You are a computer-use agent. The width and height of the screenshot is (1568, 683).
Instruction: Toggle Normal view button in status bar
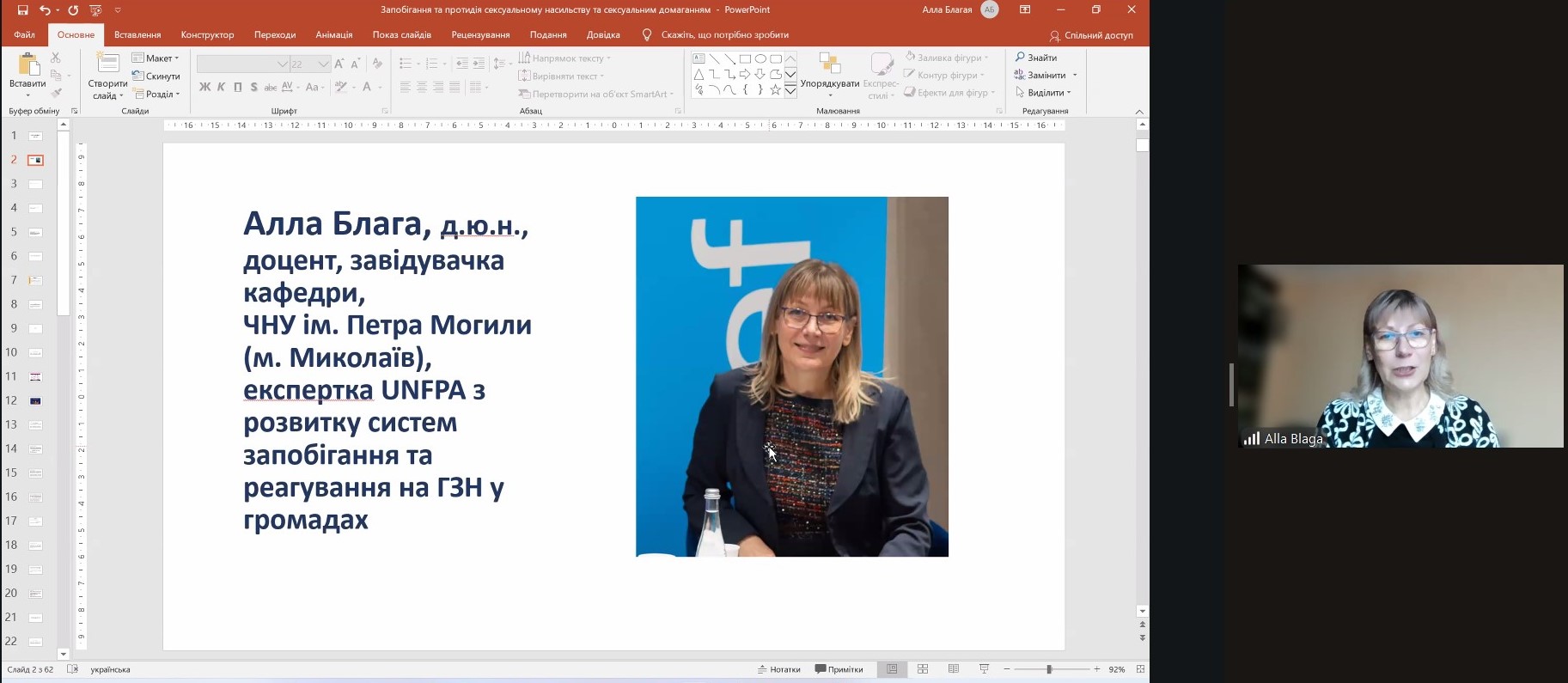point(892,669)
